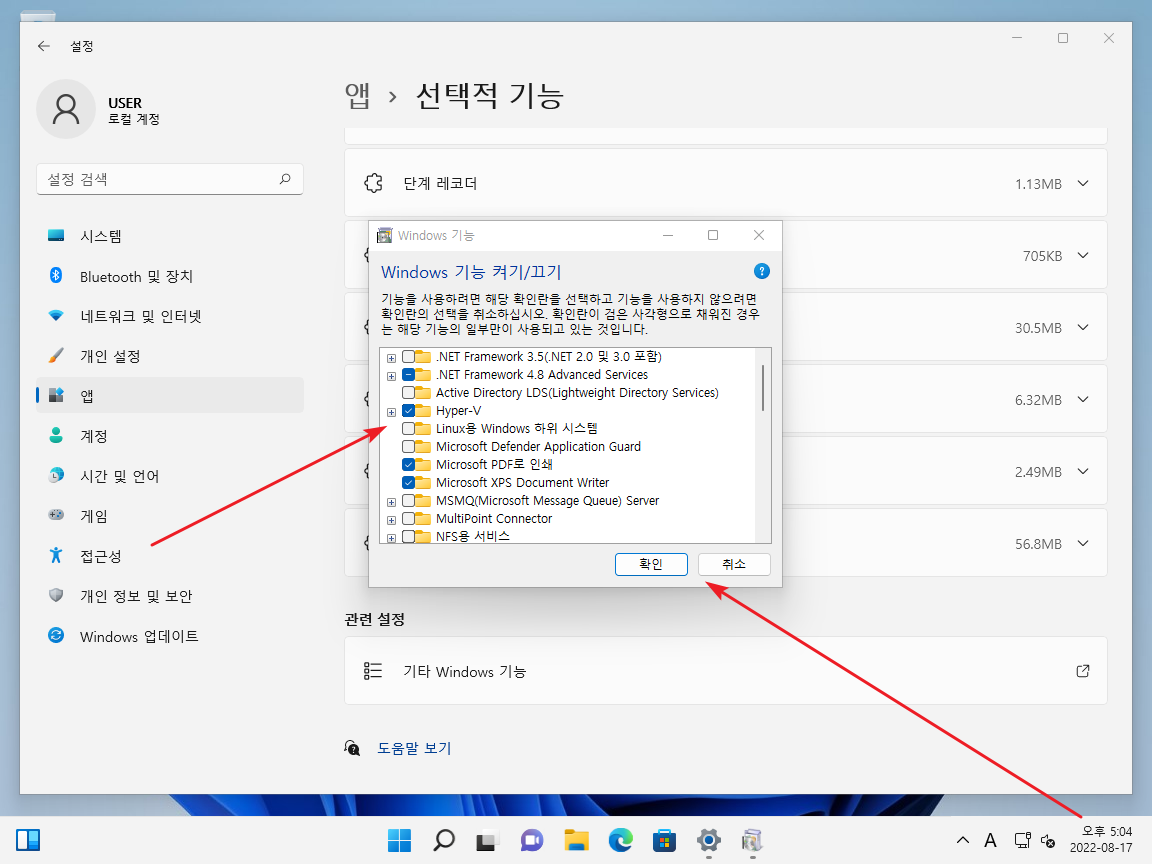Expand the 2.49MB feature row

click(x=1083, y=472)
